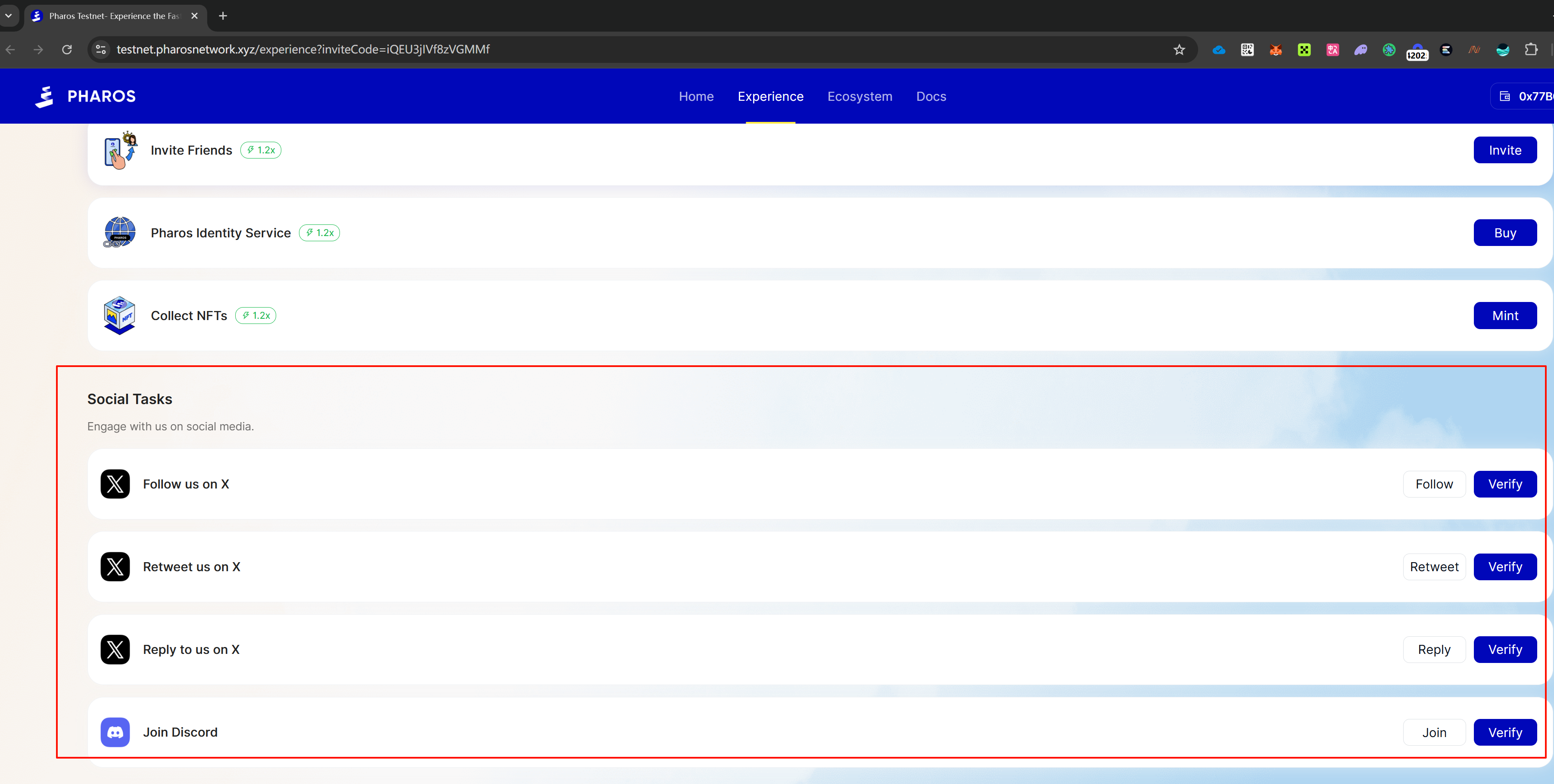Click the Pharos Identity Service globe icon
Image resolution: width=1554 pixels, height=784 pixels.
click(119, 232)
